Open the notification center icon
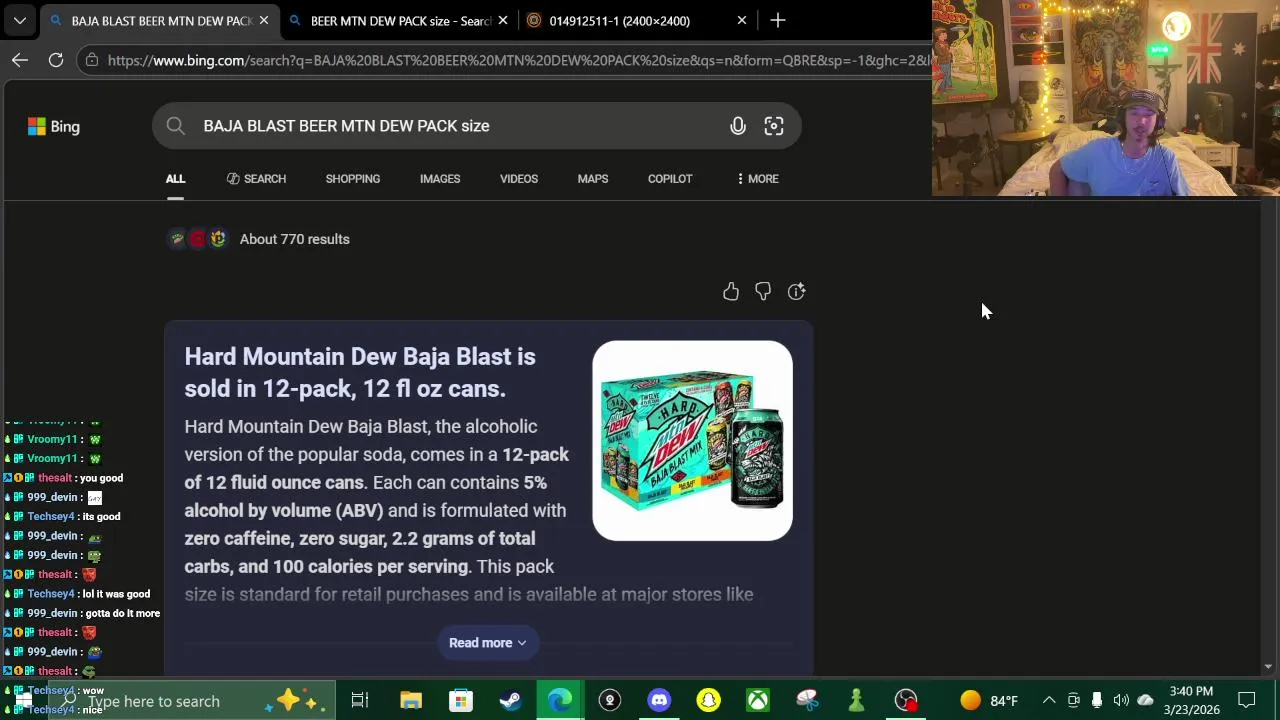Image resolution: width=1280 pixels, height=720 pixels. point(1247,701)
